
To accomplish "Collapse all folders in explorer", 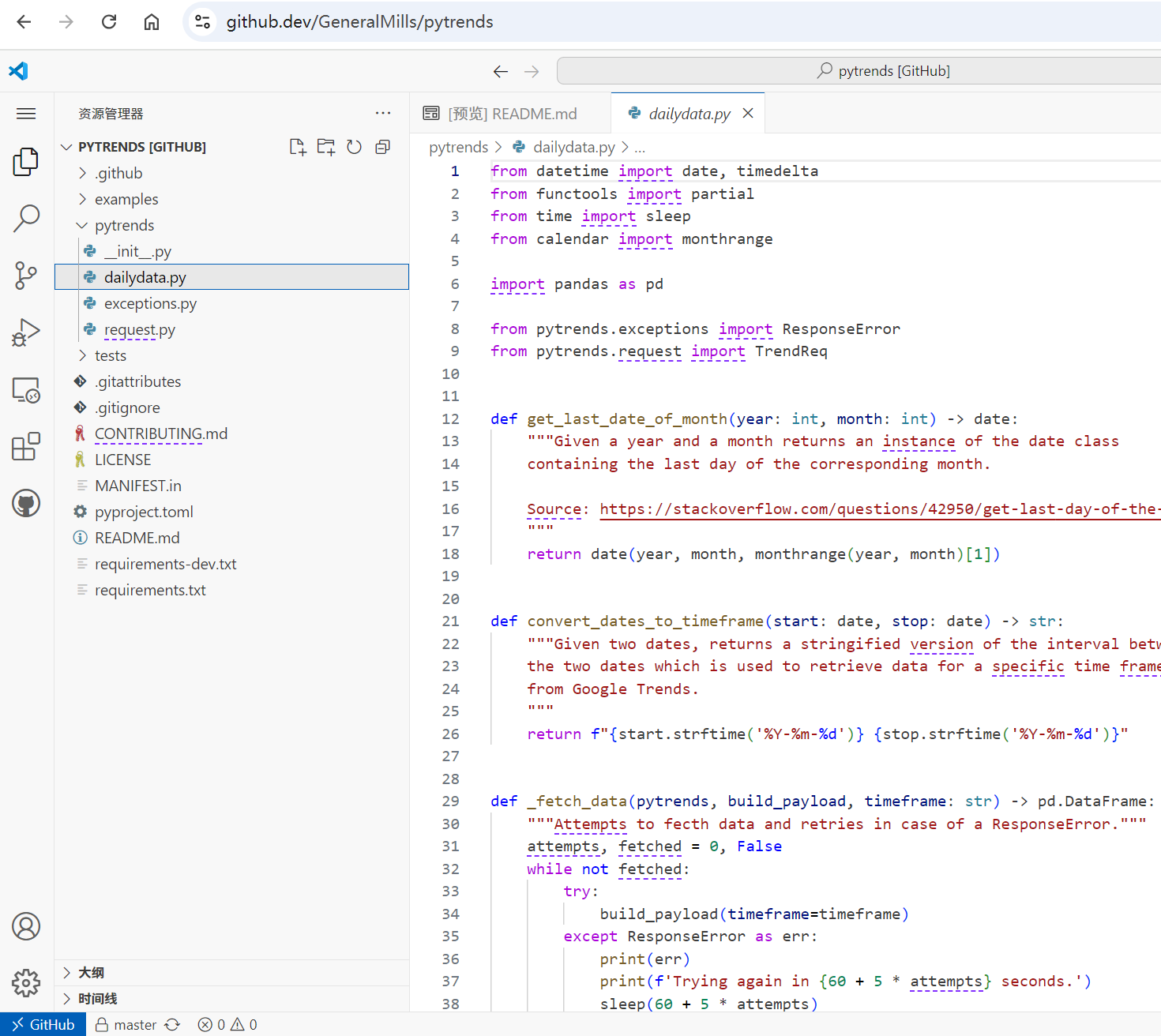I will pos(383,147).
